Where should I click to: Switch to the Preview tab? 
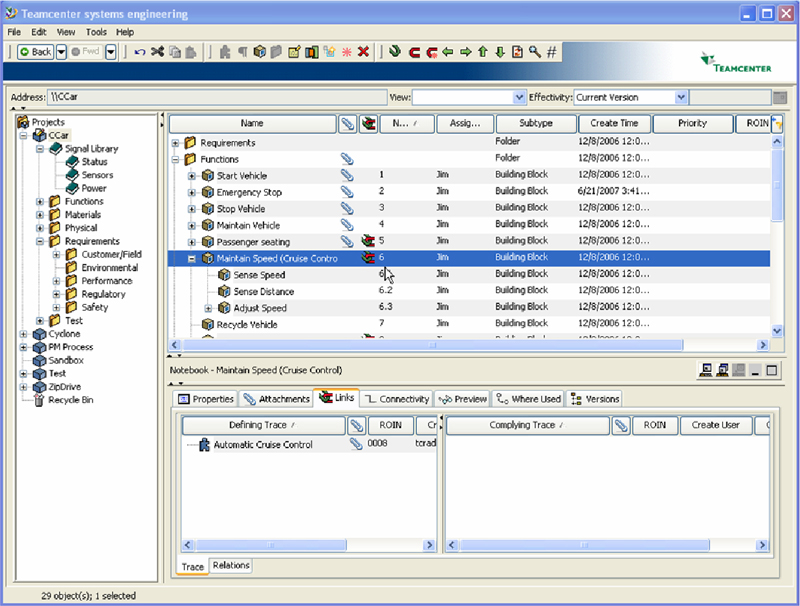click(x=463, y=399)
